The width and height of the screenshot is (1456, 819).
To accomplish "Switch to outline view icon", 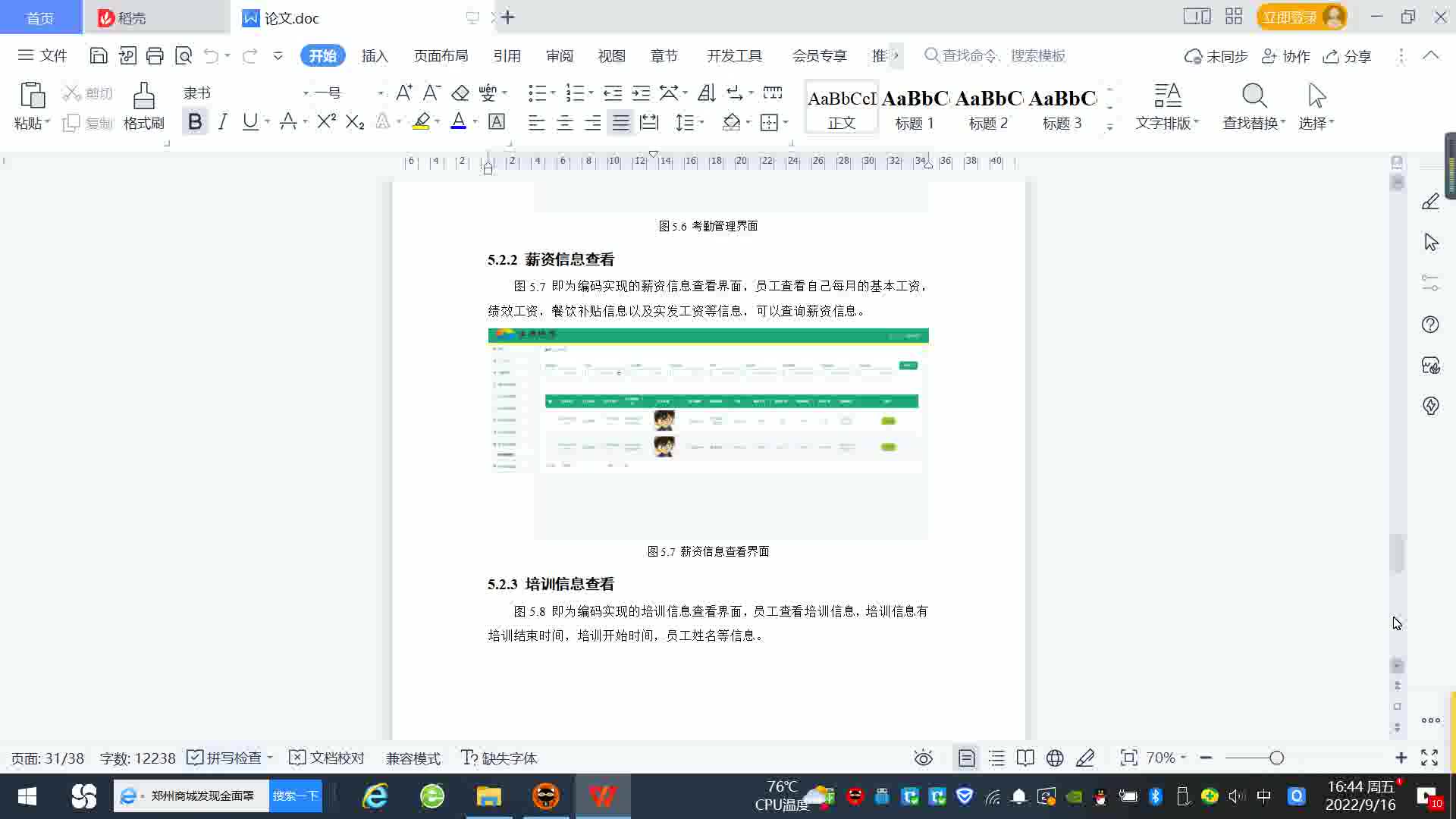I will (x=996, y=758).
